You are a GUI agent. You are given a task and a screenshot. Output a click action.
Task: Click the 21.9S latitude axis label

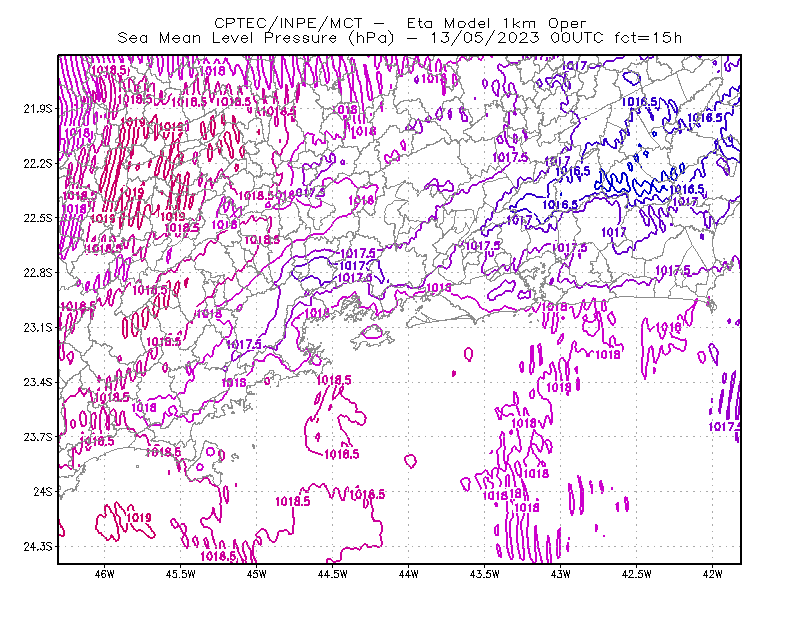(x=38, y=109)
